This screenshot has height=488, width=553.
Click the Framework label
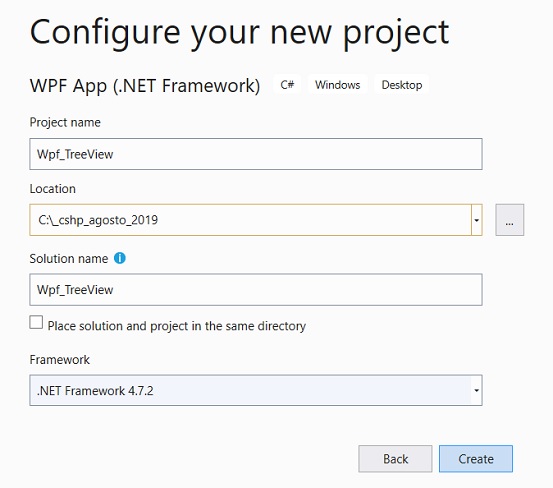pos(60,360)
